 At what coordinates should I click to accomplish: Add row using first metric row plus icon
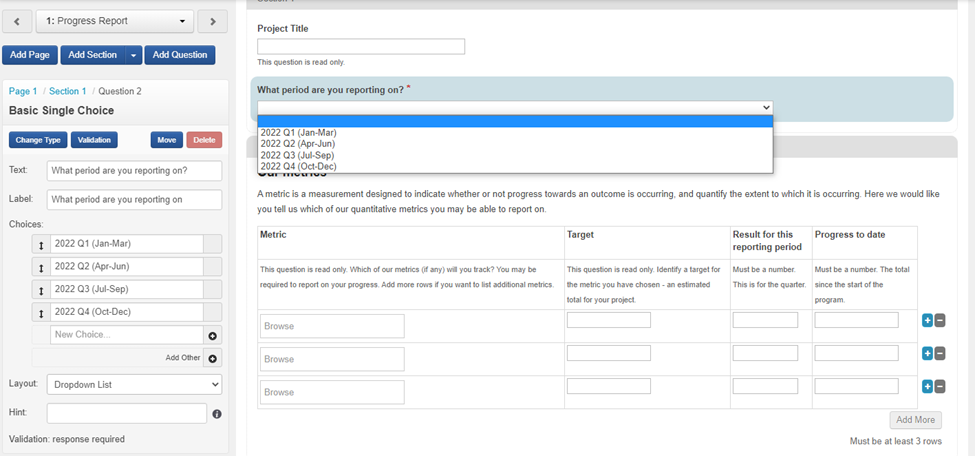927,320
